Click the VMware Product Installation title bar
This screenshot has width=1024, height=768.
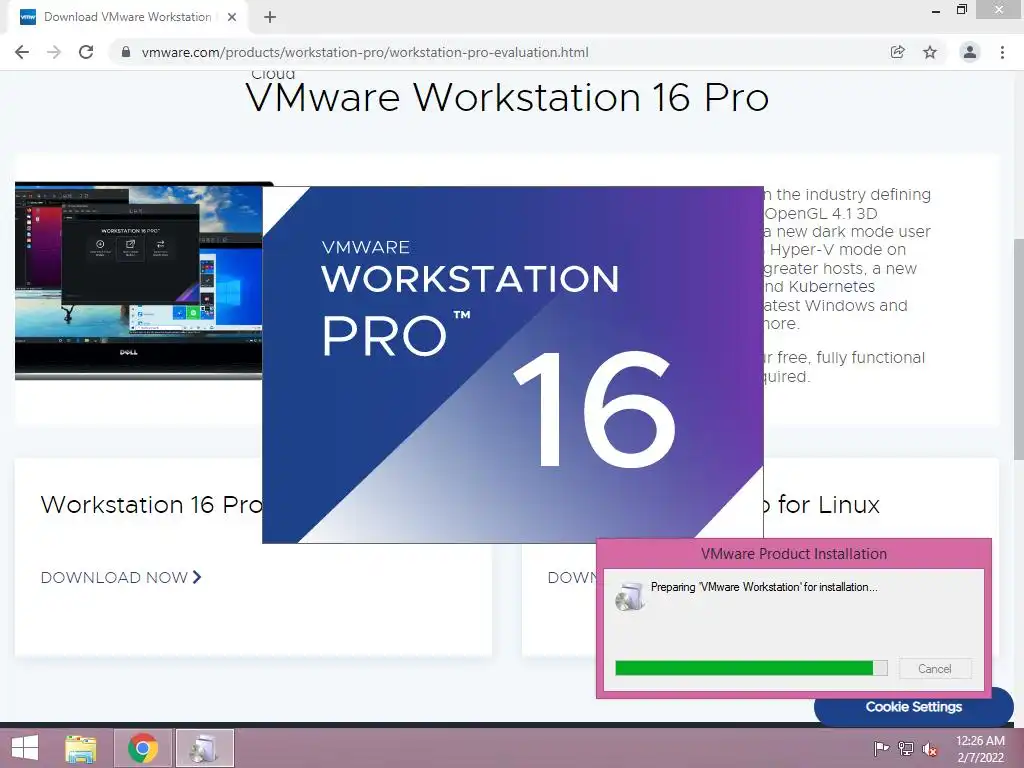pyautogui.click(x=793, y=554)
